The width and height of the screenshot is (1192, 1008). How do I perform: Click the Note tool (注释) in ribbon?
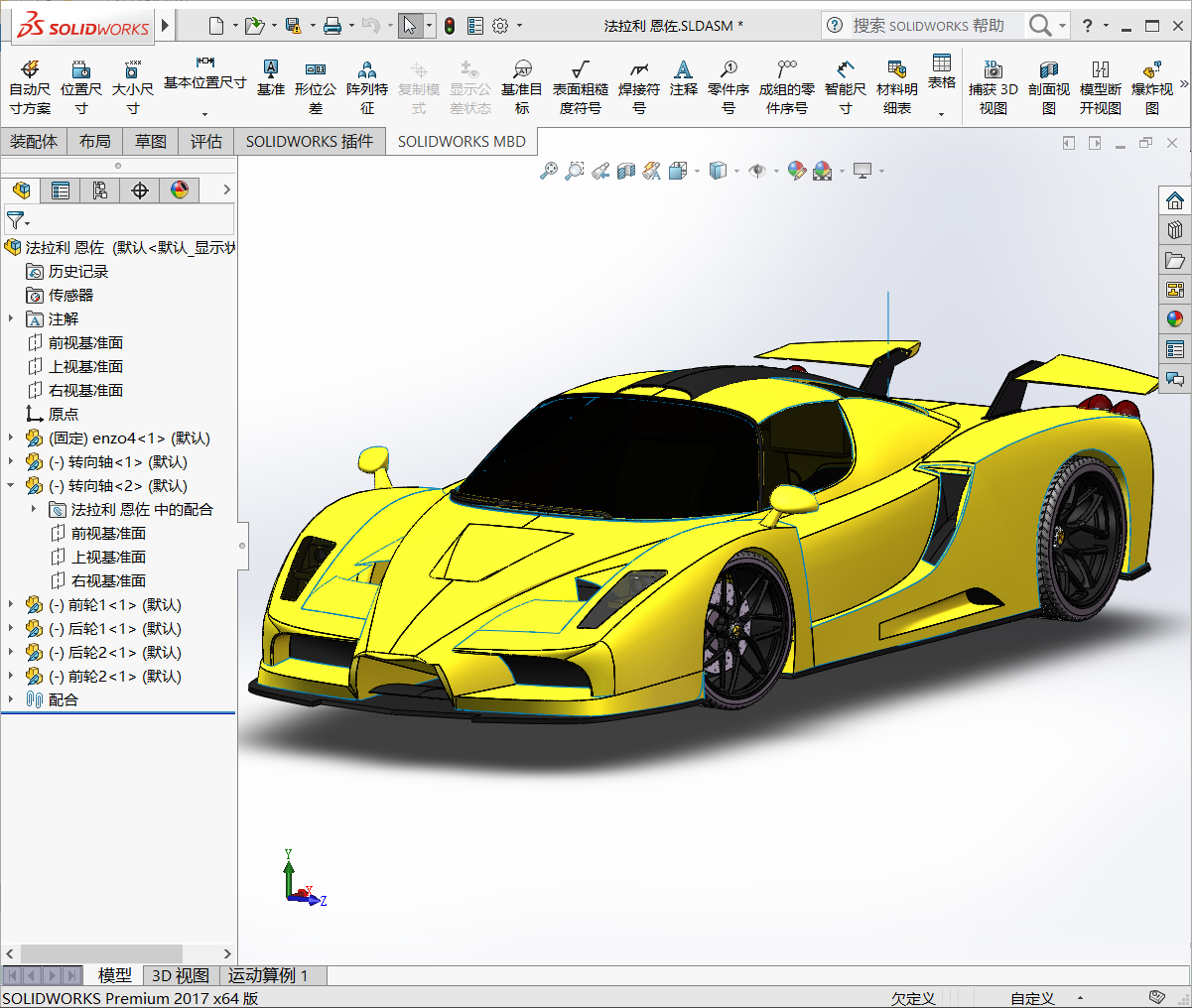click(x=683, y=77)
